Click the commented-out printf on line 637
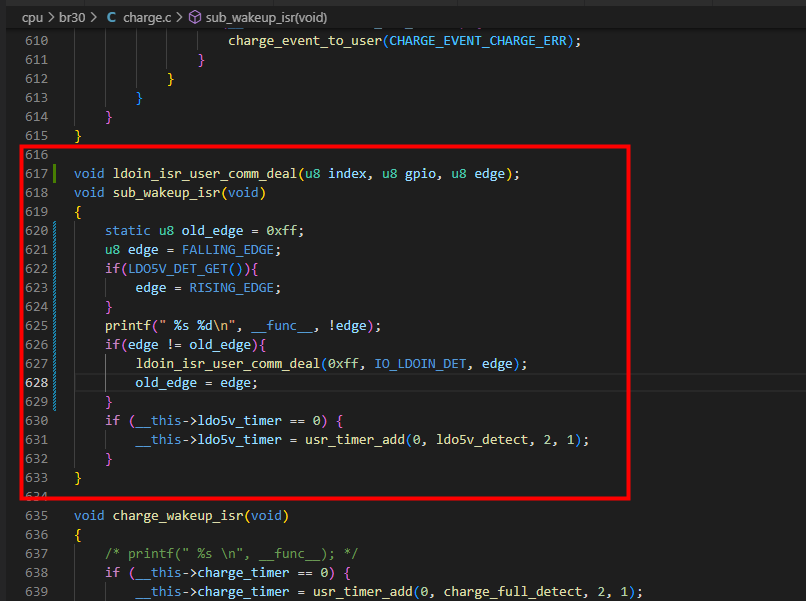 coord(231,554)
